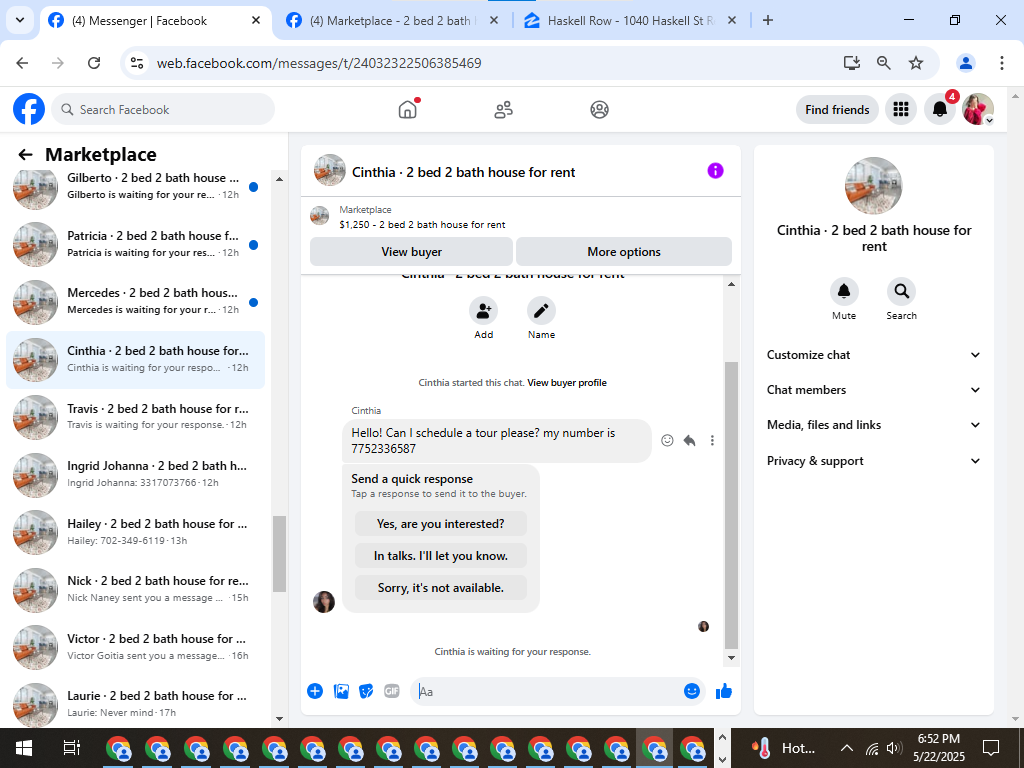Expand Media, files and links section
The width and height of the screenshot is (1024, 768).
point(874,425)
